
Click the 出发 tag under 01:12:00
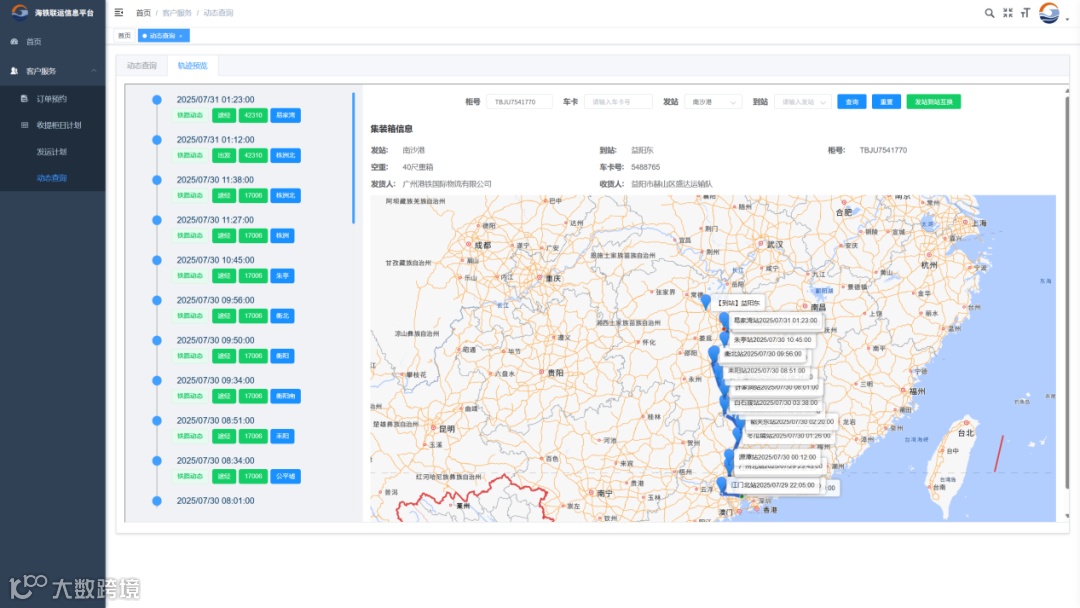point(224,155)
